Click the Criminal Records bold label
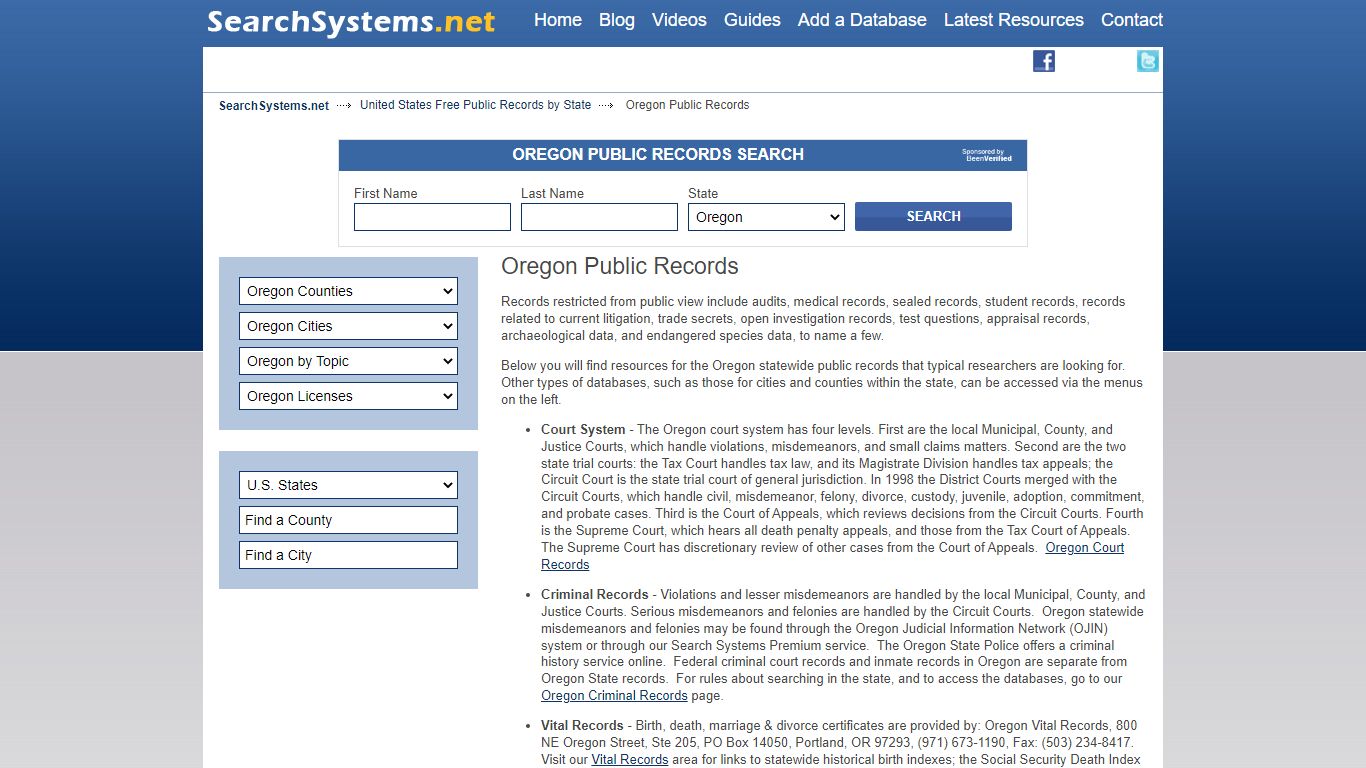 595,595
